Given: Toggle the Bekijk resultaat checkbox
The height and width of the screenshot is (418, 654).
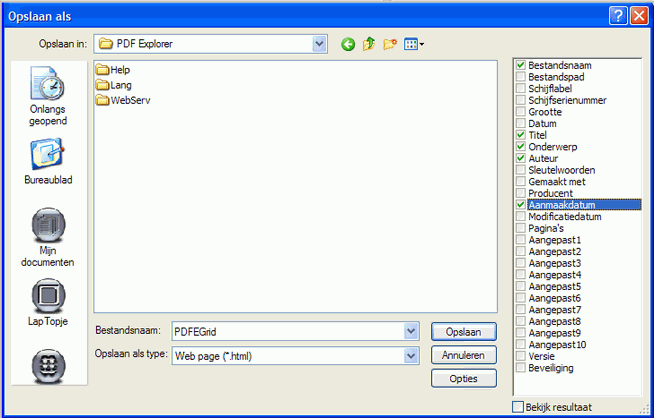Looking at the screenshot, I should point(518,406).
